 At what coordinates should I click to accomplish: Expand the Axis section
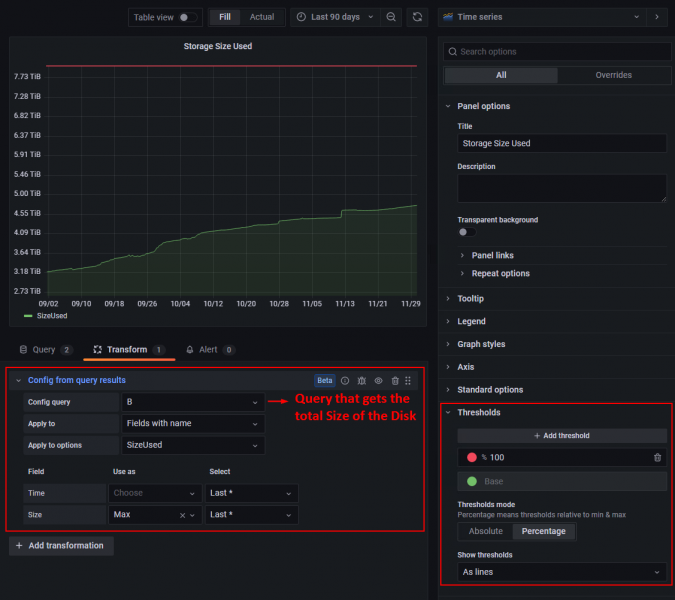(x=465, y=367)
